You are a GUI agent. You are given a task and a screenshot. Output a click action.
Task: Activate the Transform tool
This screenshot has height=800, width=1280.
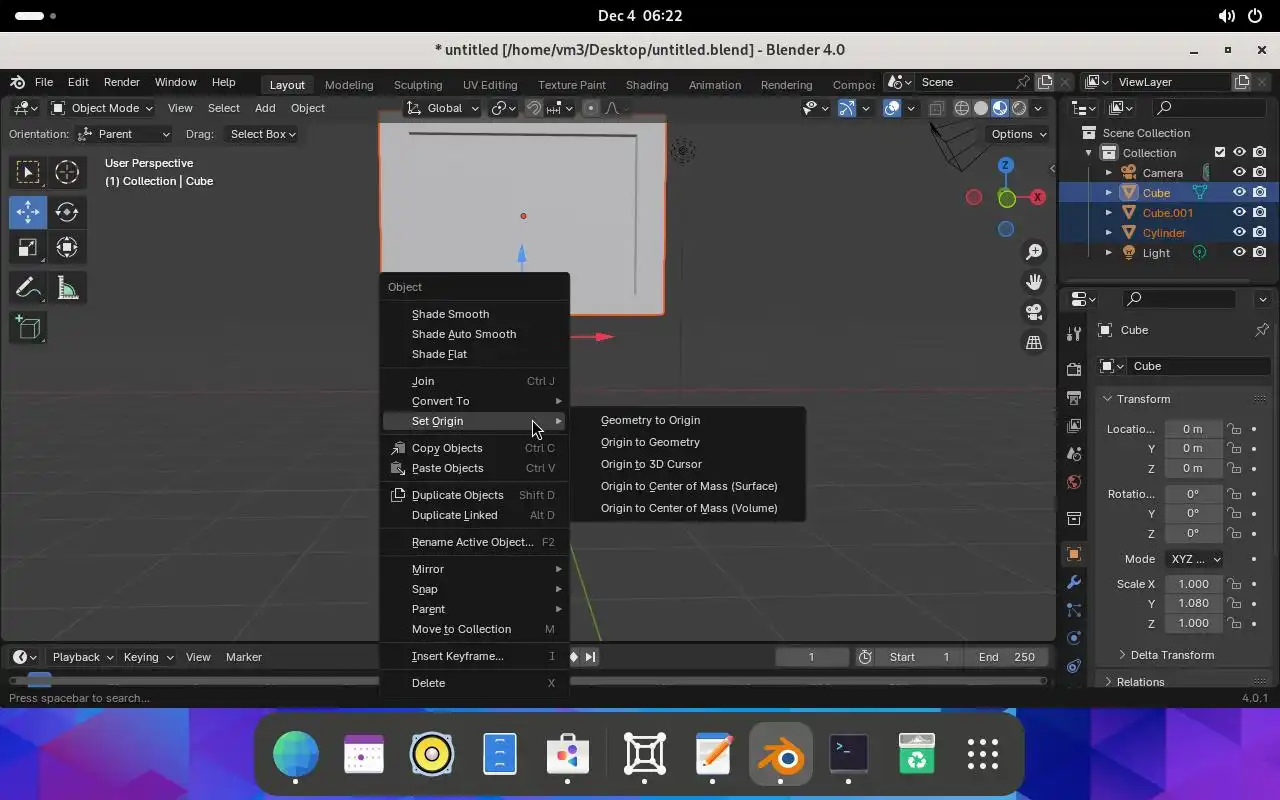tap(67, 247)
